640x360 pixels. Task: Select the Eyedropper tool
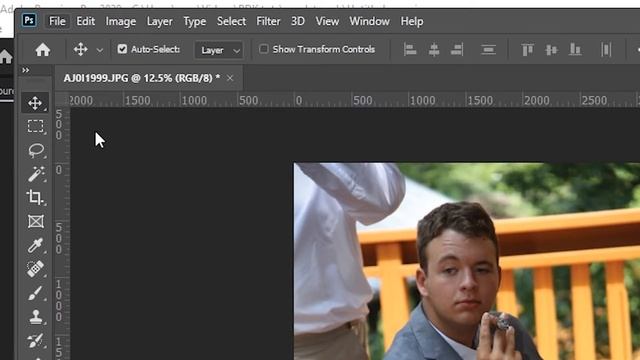click(x=36, y=245)
